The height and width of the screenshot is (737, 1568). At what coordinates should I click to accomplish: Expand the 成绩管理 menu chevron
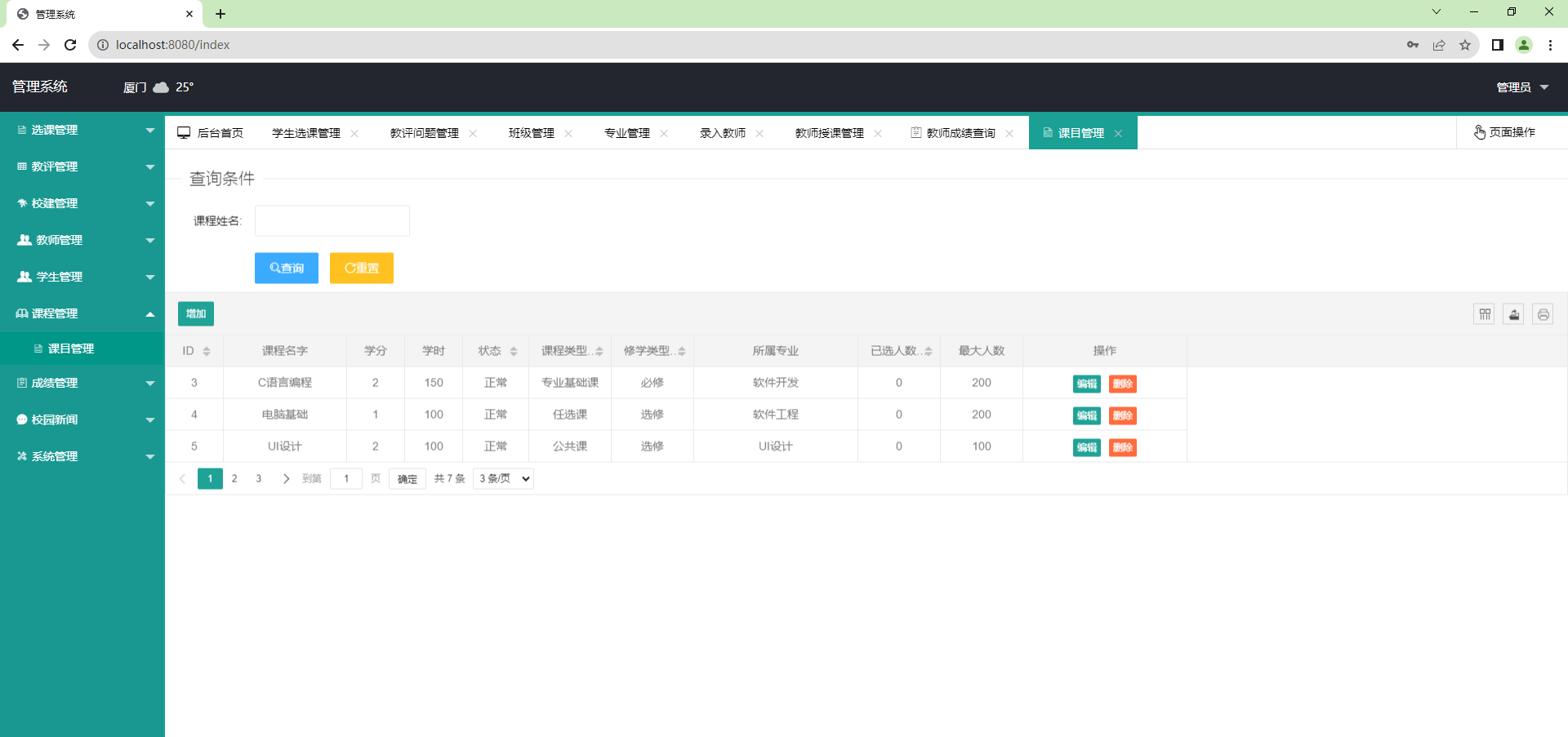click(149, 383)
